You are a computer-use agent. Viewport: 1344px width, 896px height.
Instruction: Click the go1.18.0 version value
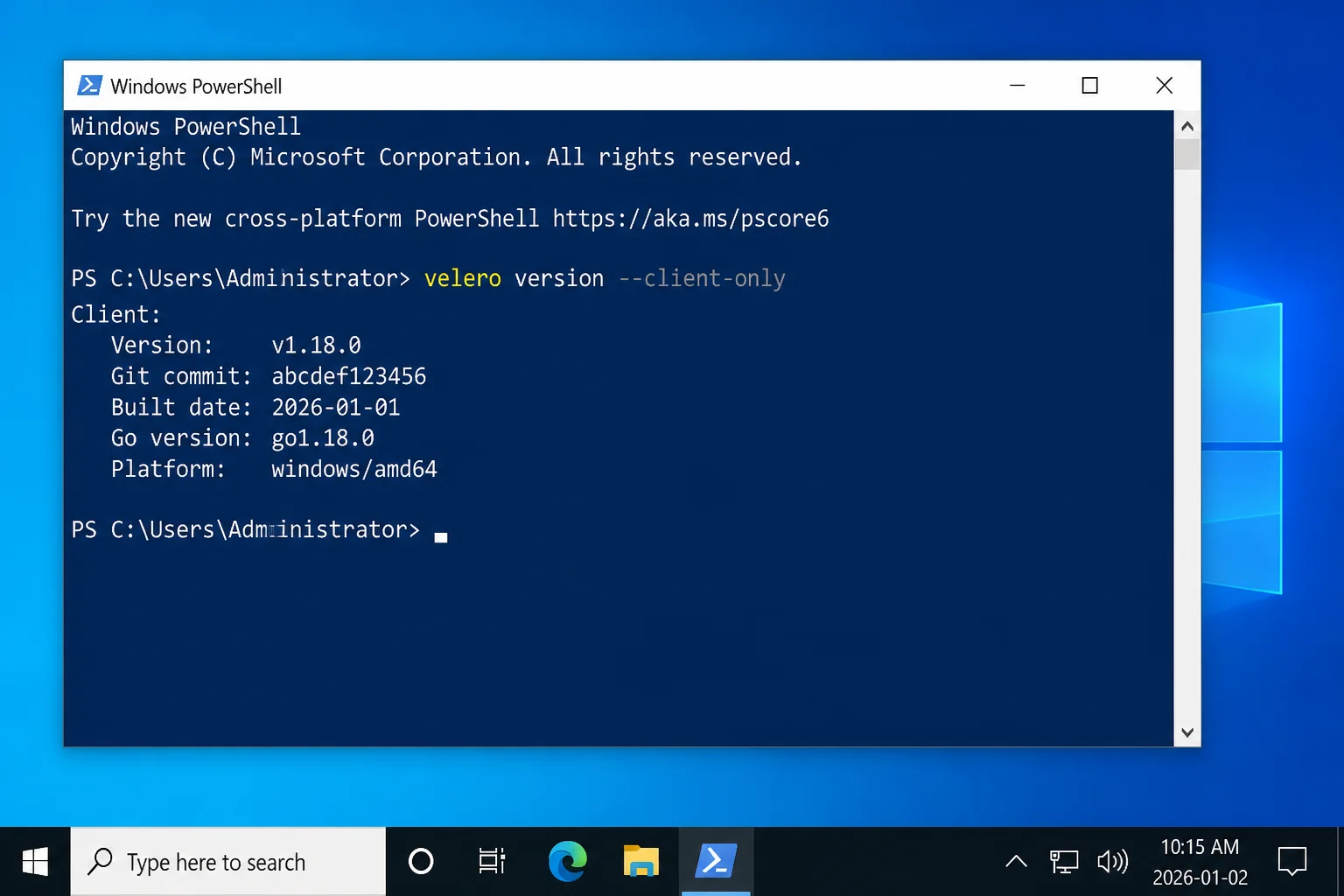(x=323, y=438)
